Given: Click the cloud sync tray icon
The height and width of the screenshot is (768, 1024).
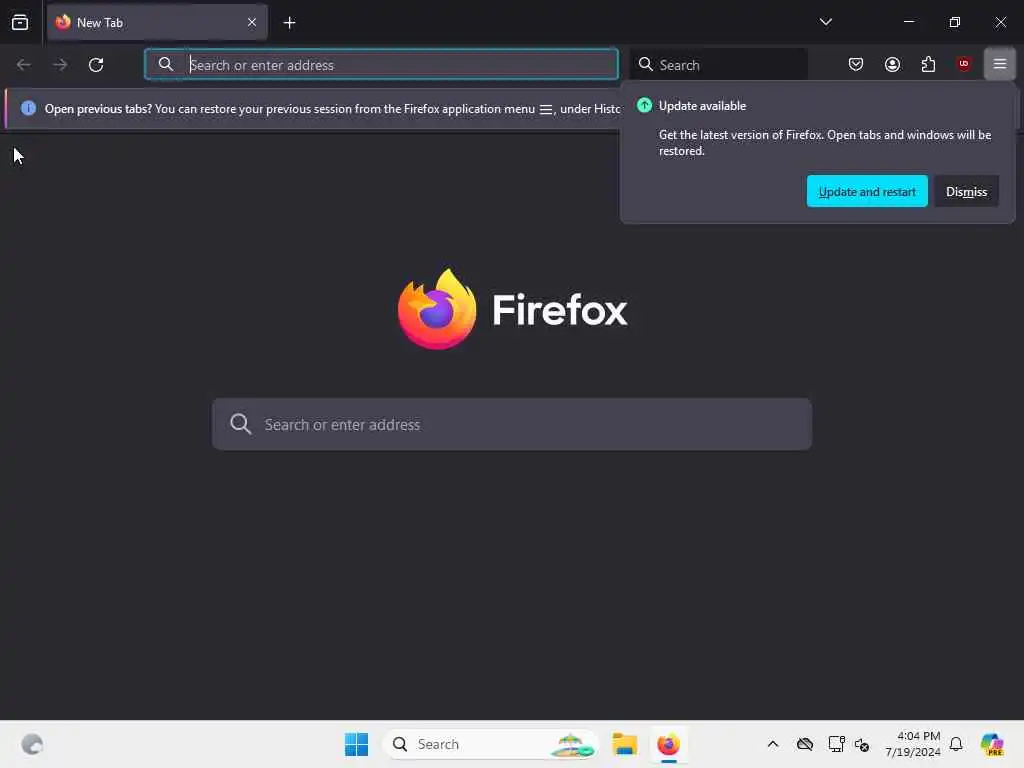Looking at the screenshot, I should click(805, 744).
